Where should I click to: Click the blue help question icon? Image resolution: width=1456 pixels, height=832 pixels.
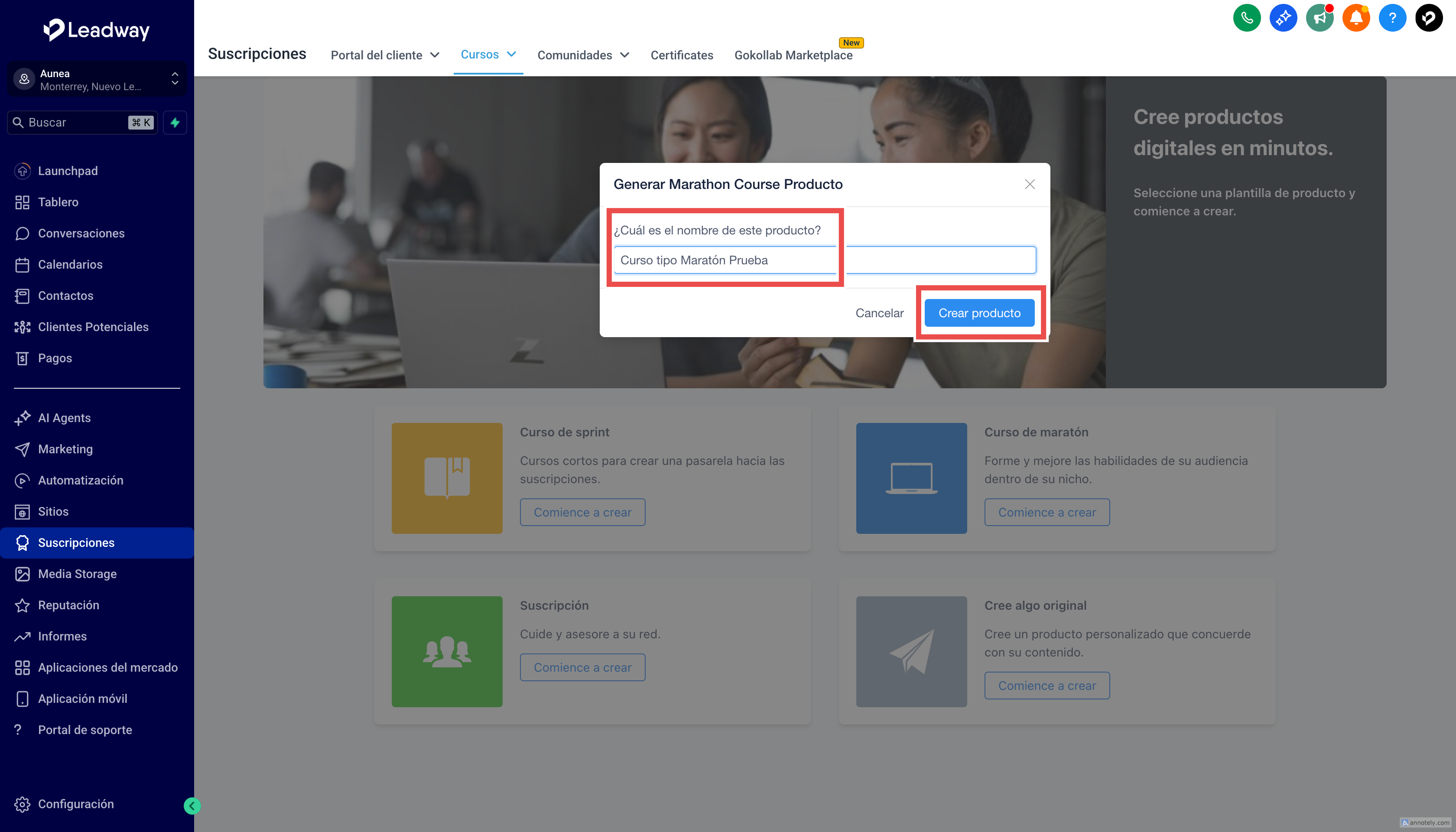point(1392,18)
